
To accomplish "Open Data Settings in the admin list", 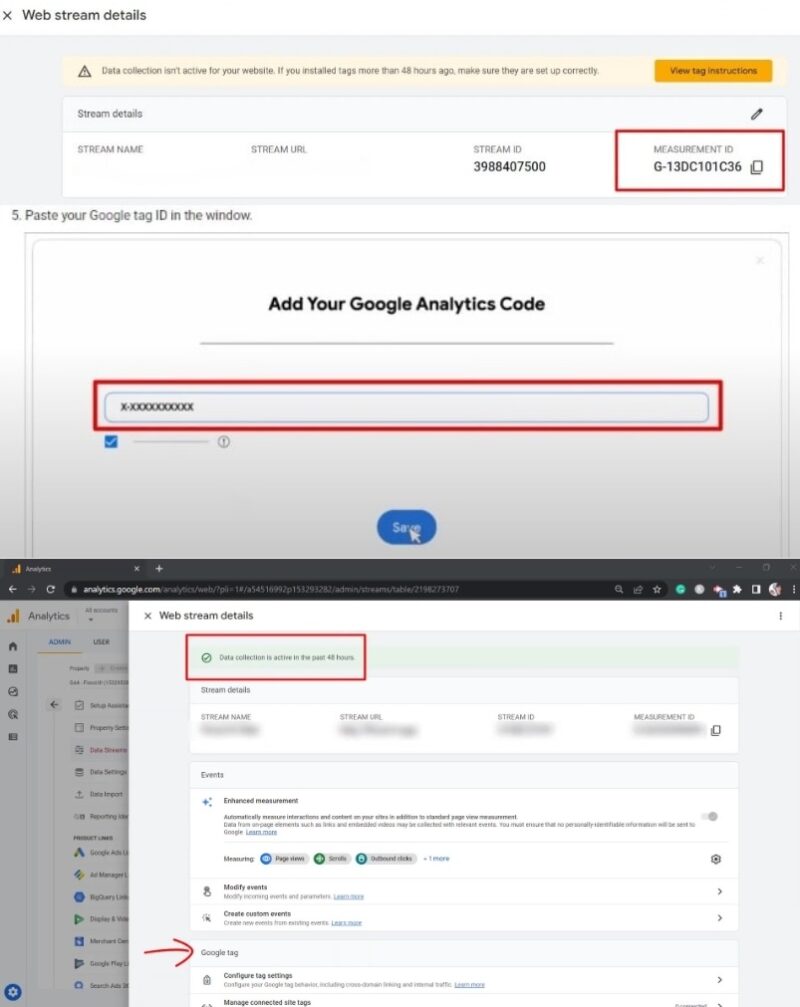I will pos(101,772).
